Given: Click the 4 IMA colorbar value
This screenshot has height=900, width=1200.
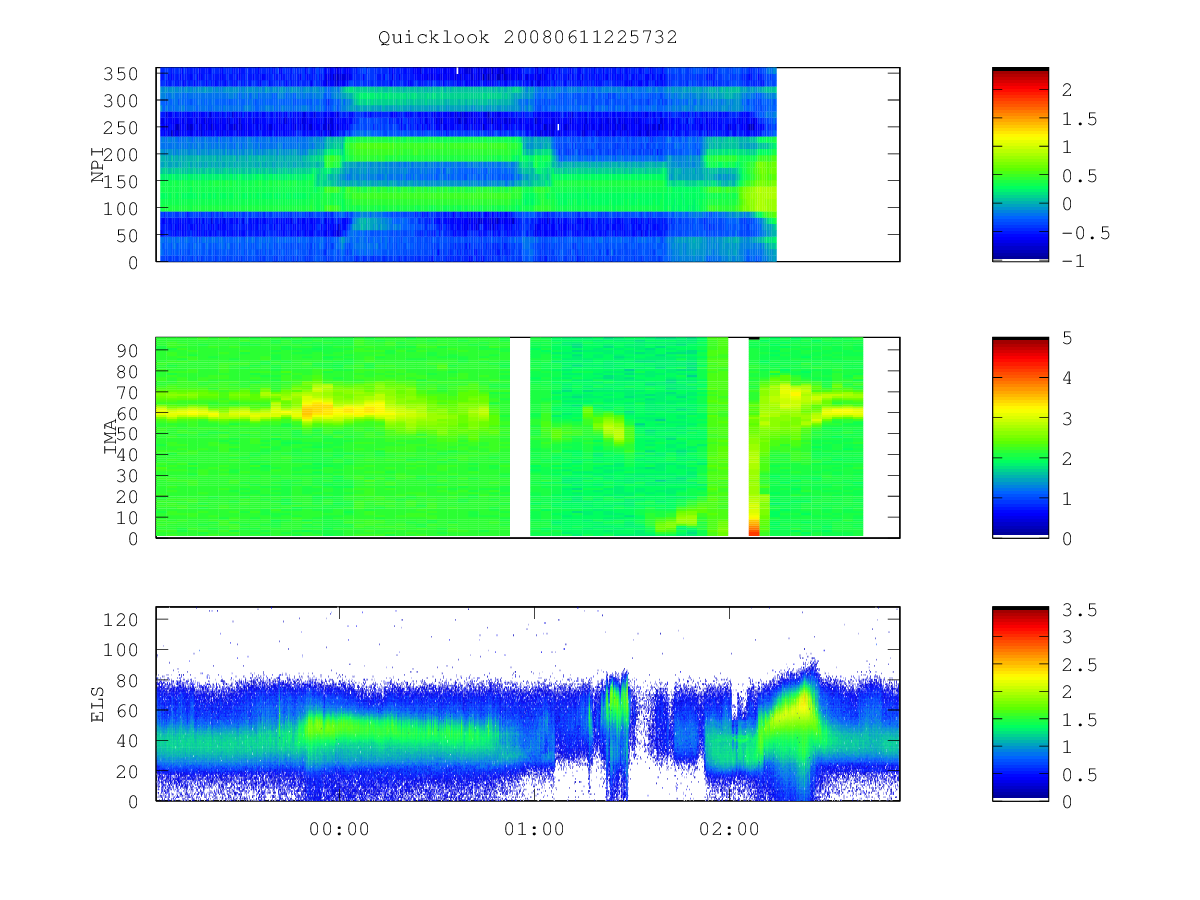Looking at the screenshot, I should point(1067,378).
